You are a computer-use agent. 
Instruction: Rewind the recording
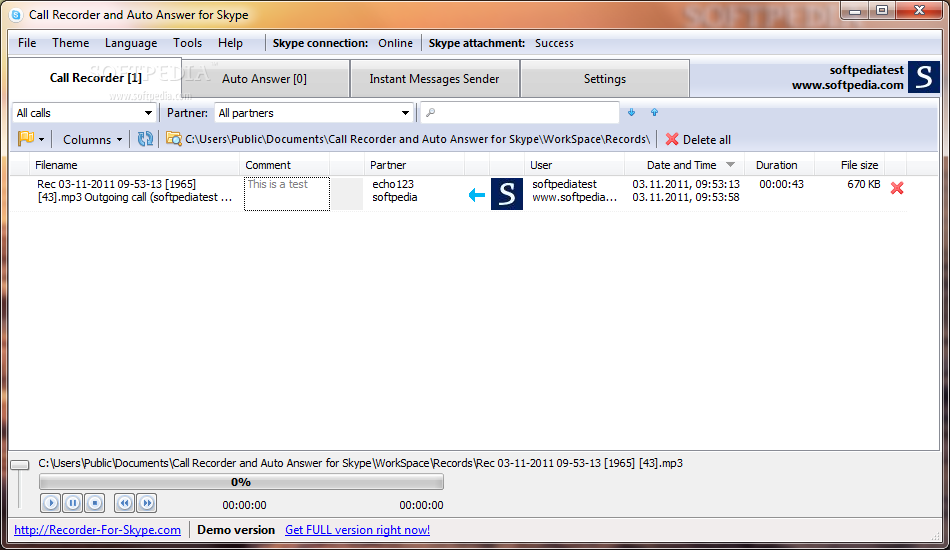pos(125,503)
